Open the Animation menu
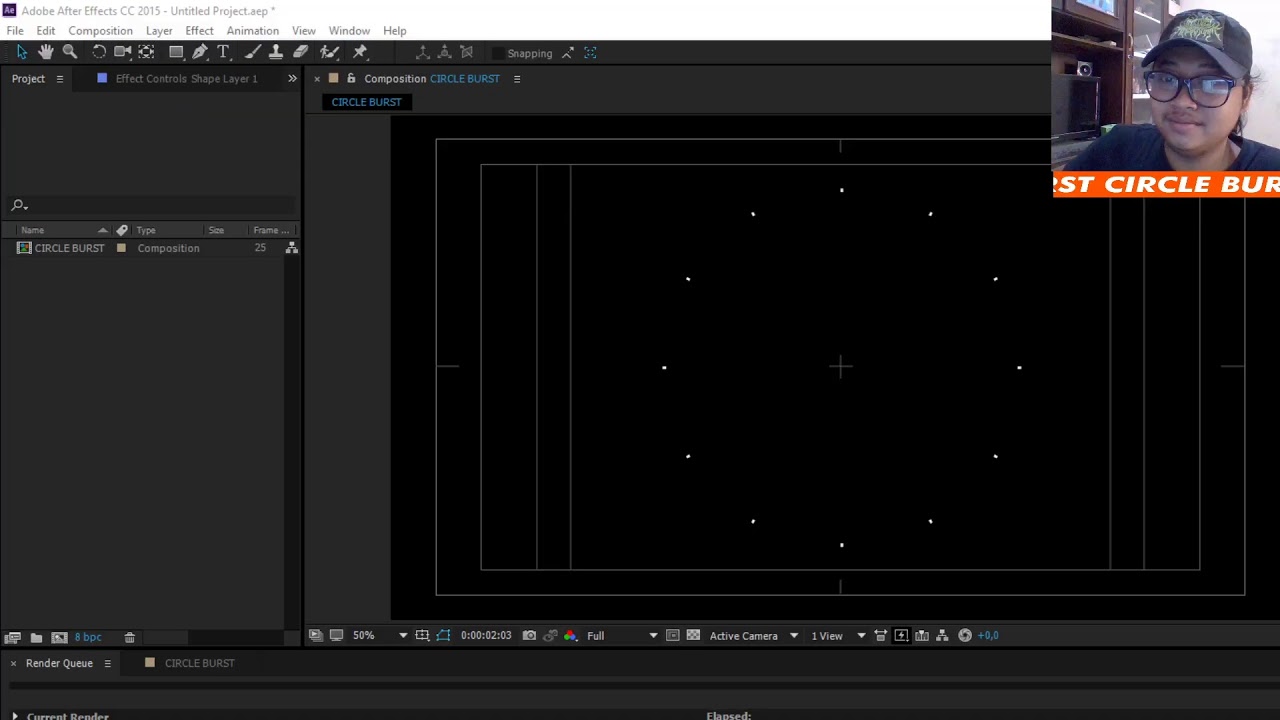Screen dimensions: 1280x720 tap(252, 31)
